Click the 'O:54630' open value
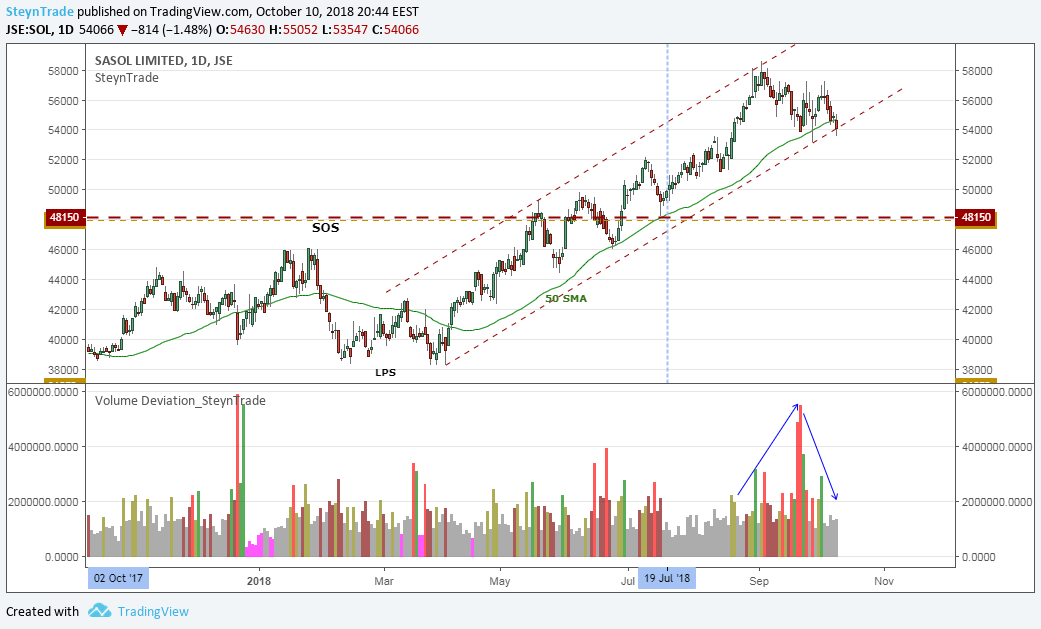 [x=240, y=29]
